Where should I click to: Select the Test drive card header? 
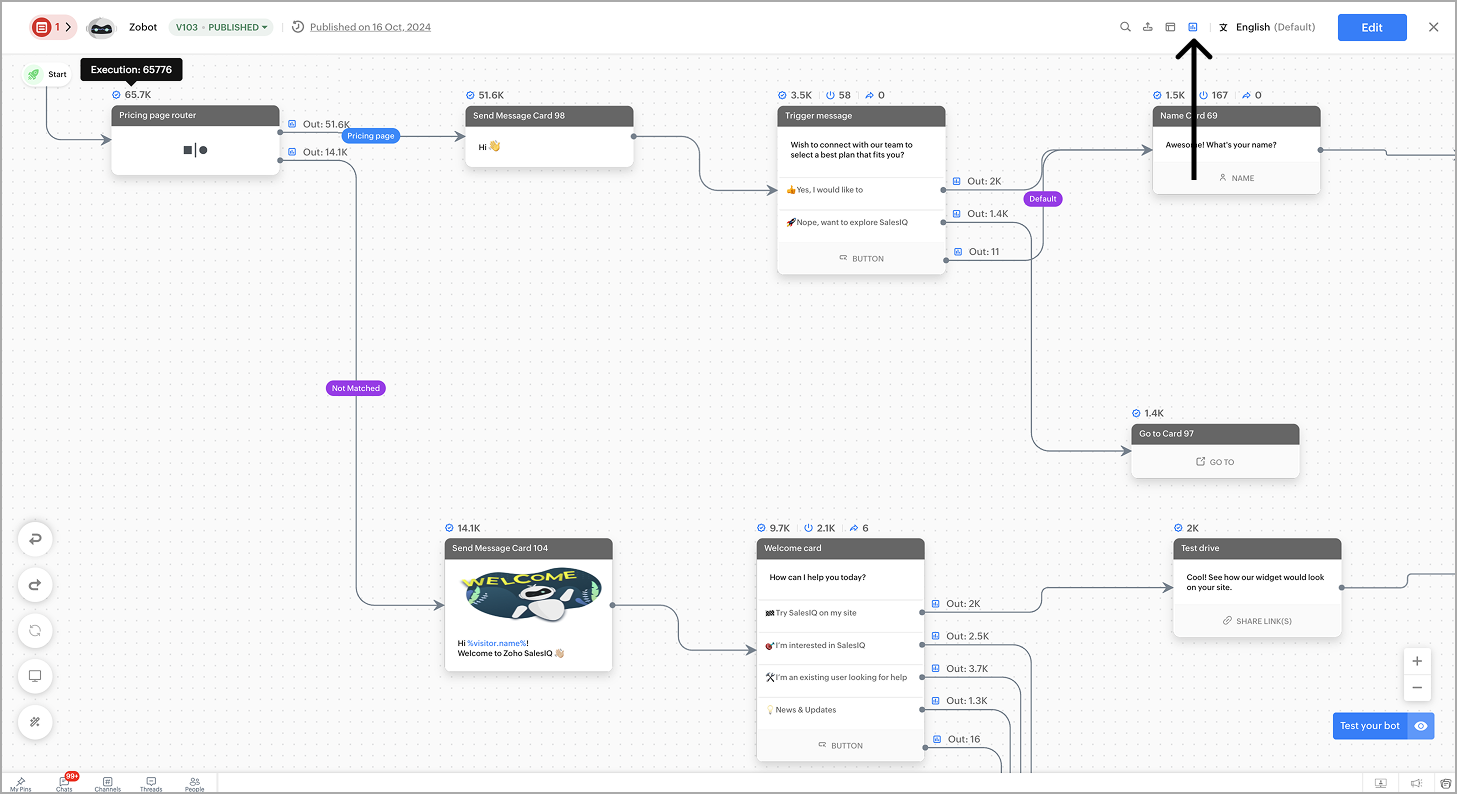1257,548
